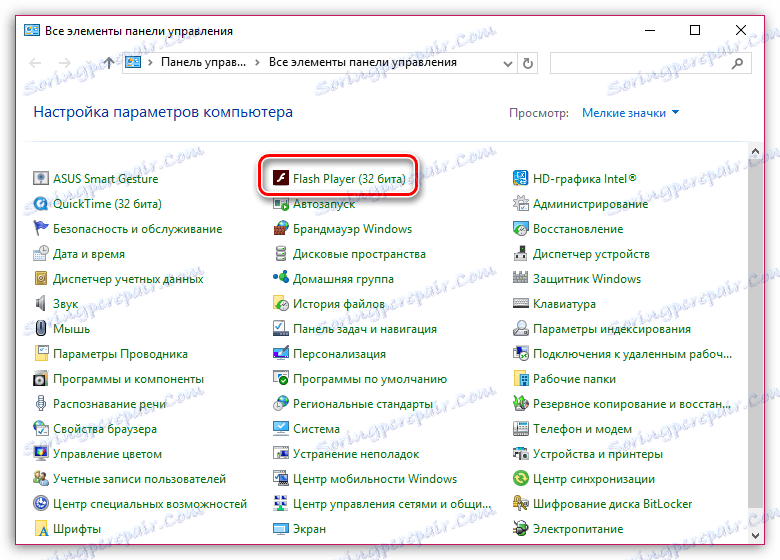The image size is (780, 560).
Task: Expand the address bar history dropdown
Action: 507,63
